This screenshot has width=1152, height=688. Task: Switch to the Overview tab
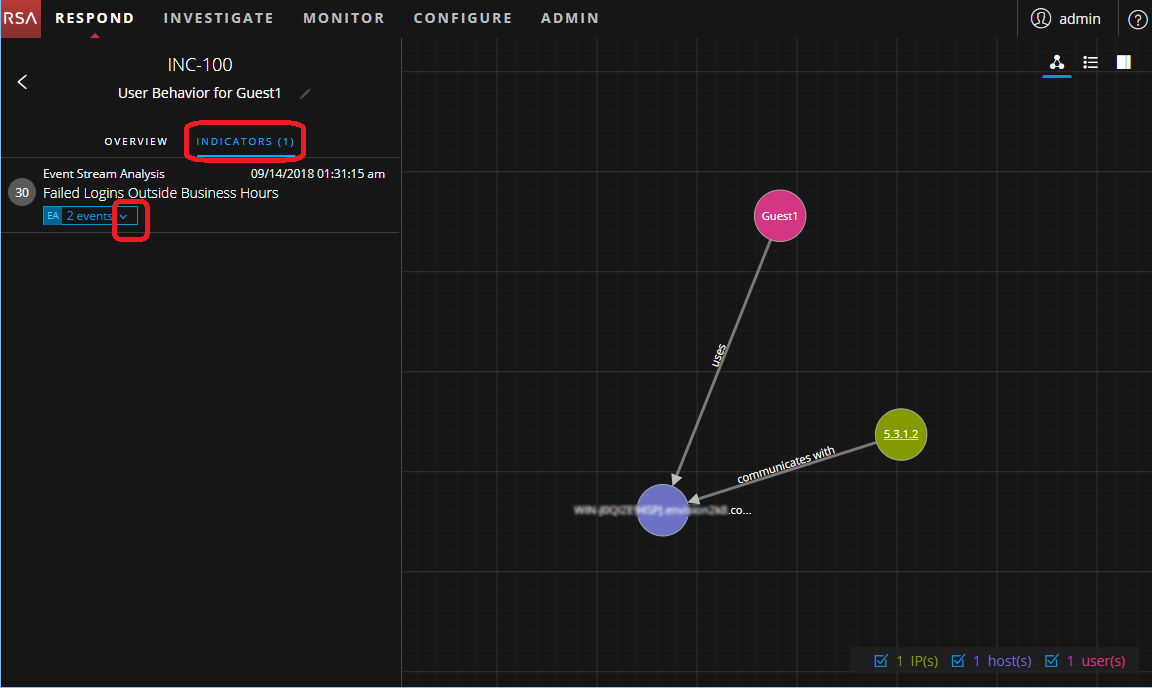click(136, 142)
